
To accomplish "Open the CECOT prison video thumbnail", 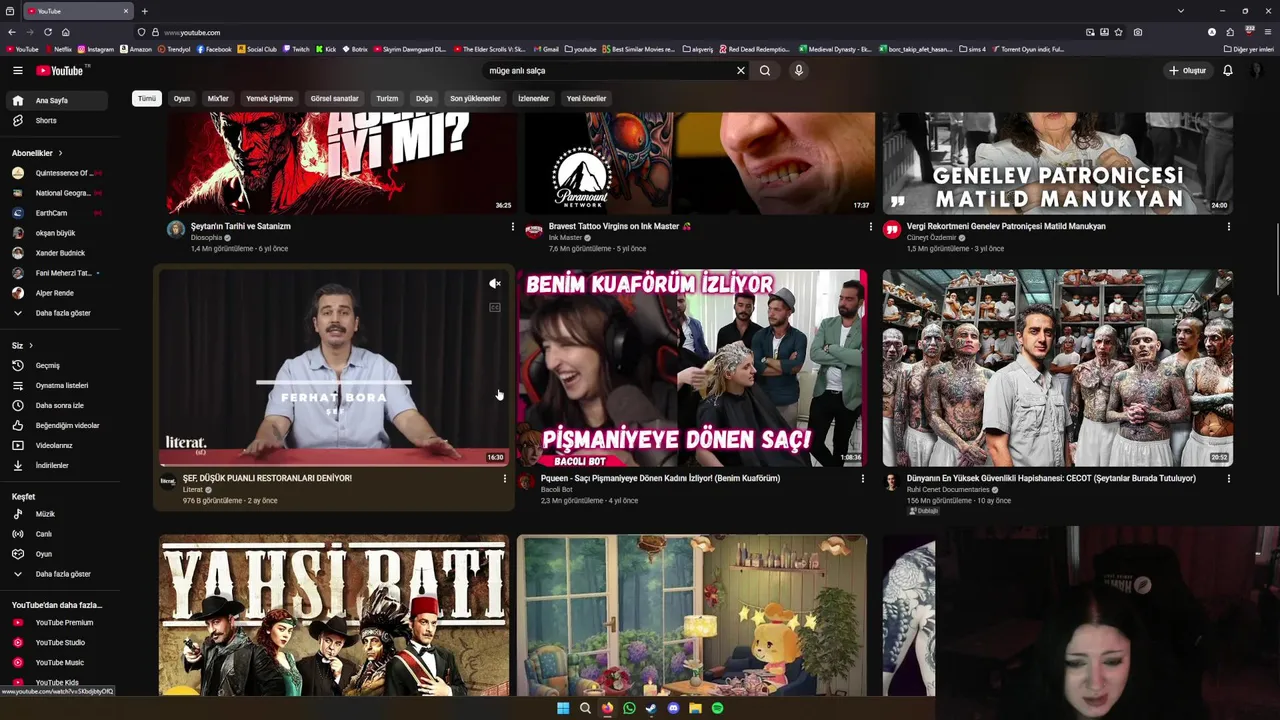I will coord(1058,368).
